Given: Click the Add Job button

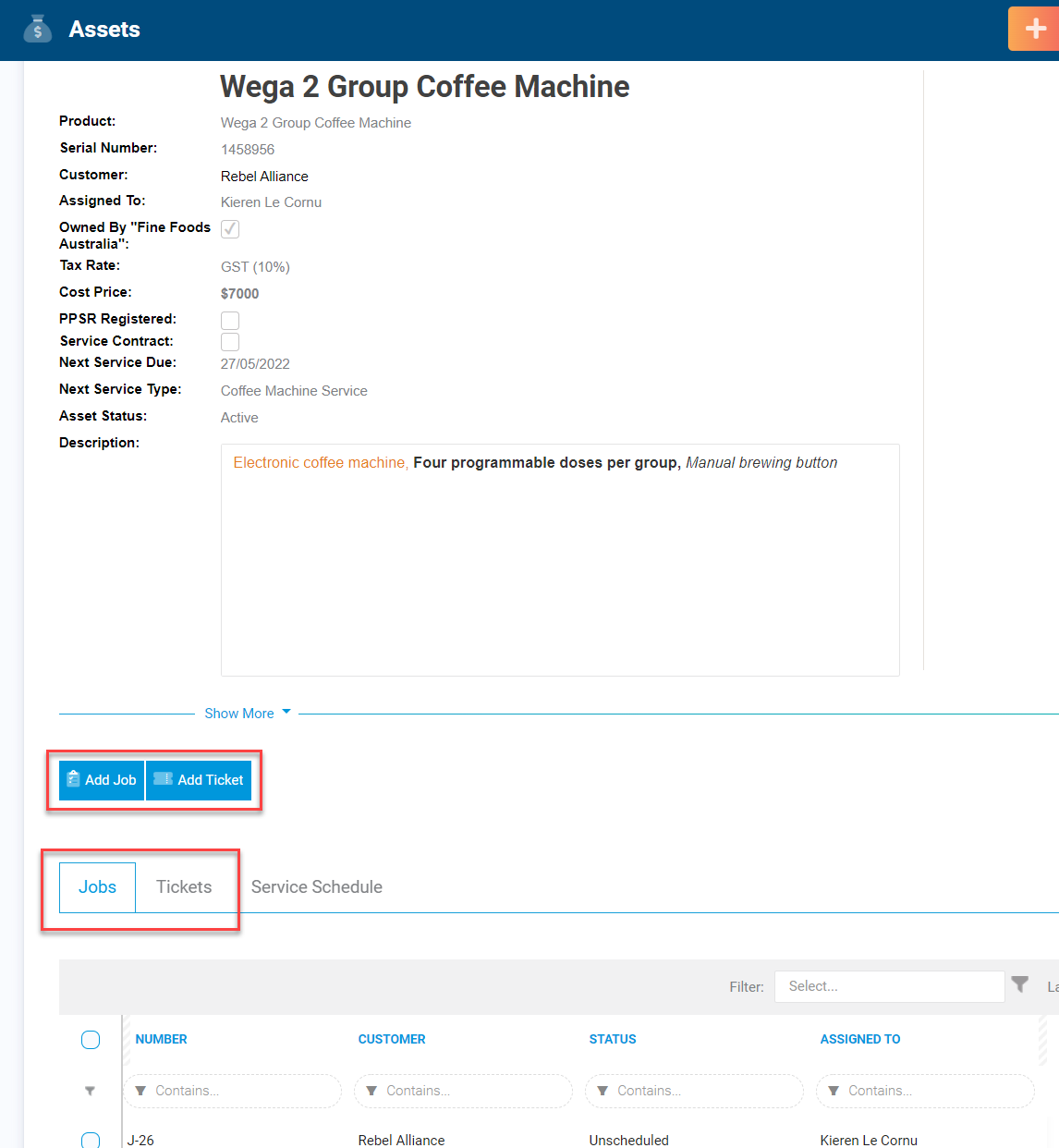Looking at the screenshot, I should pyautogui.click(x=102, y=780).
